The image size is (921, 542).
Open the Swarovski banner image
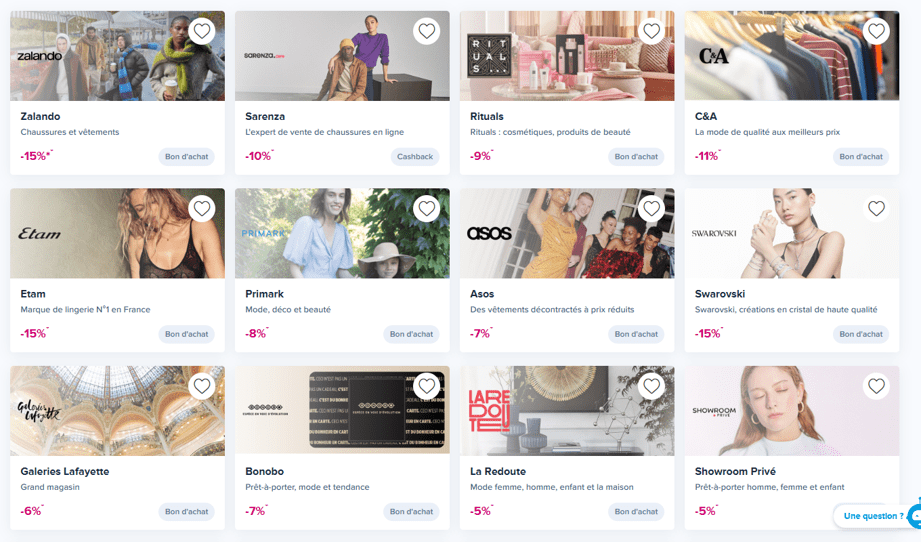tap(792, 233)
